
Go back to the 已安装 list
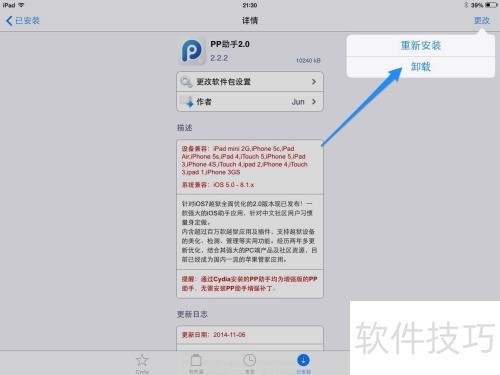[23, 21]
